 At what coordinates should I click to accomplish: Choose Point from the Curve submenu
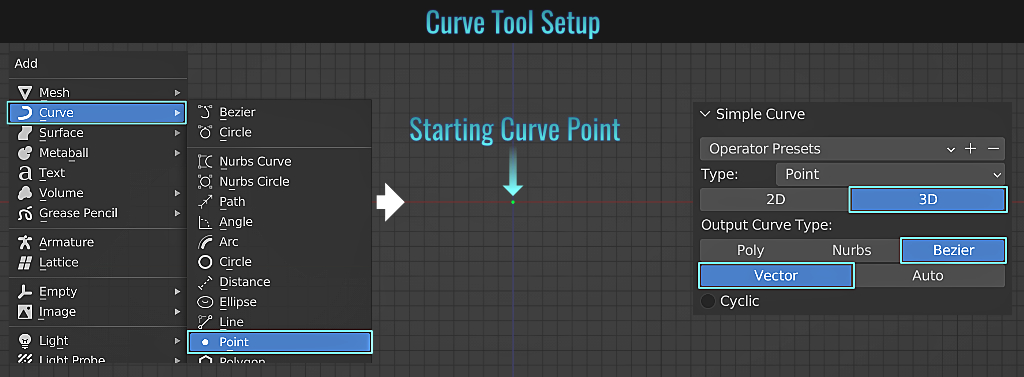point(280,342)
